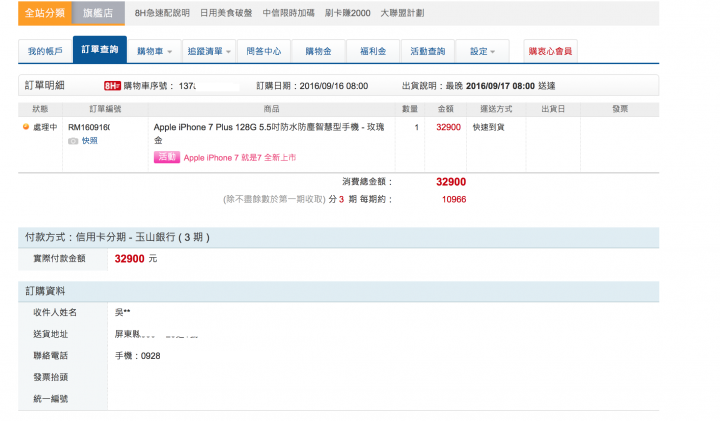Open the 福利金 tab
720x421 pixels.
373,51
